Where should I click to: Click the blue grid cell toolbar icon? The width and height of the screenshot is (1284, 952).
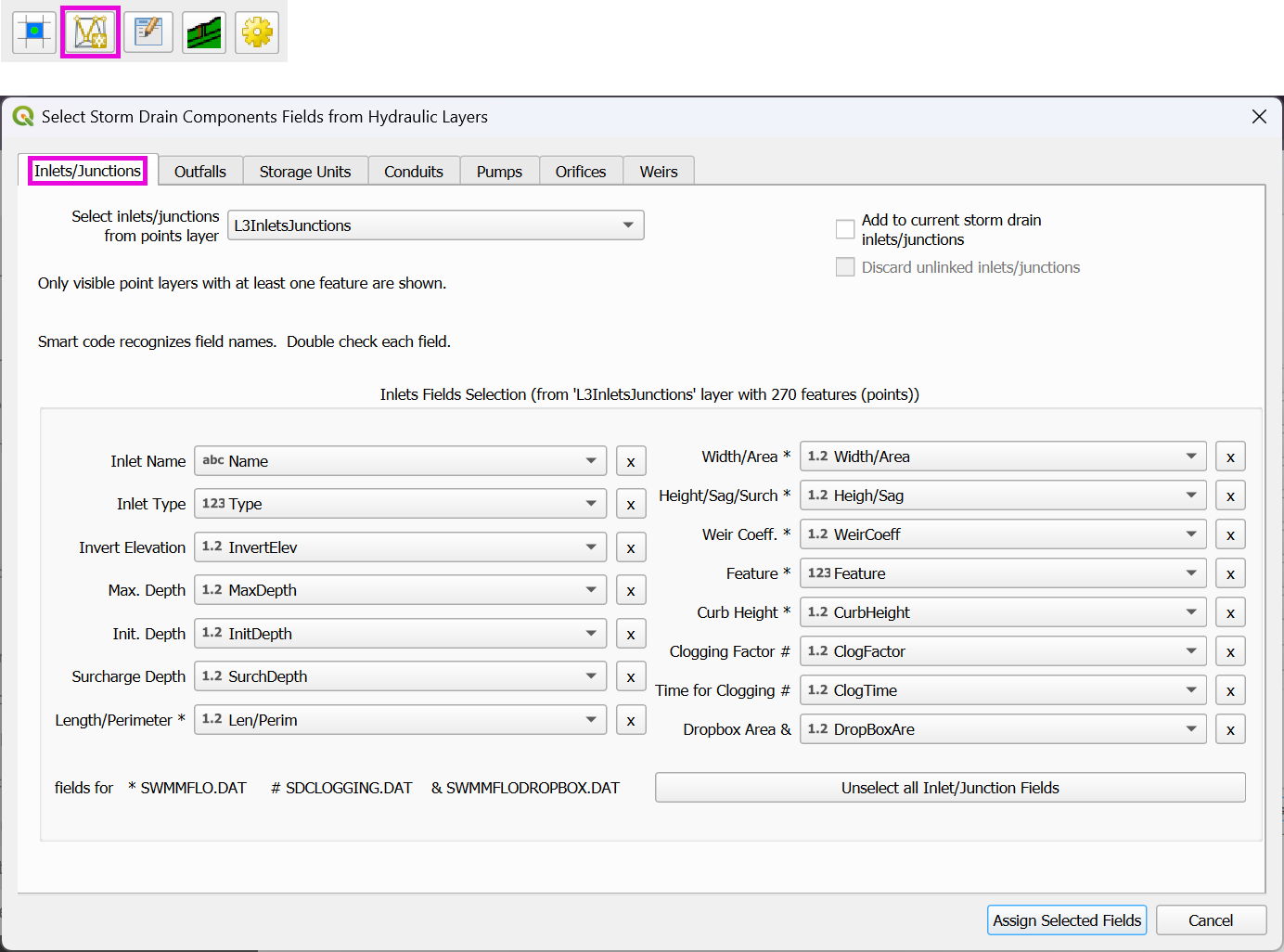[x=34, y=32]
